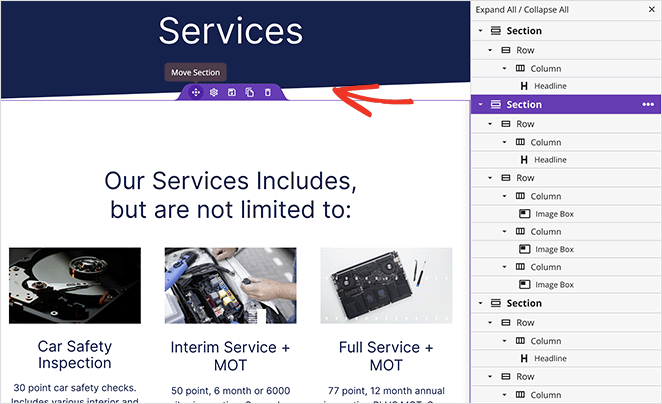The width and height of the screenshot is (662, 404).
Task: Select the first Headline item in the tree
Action: 550,86
